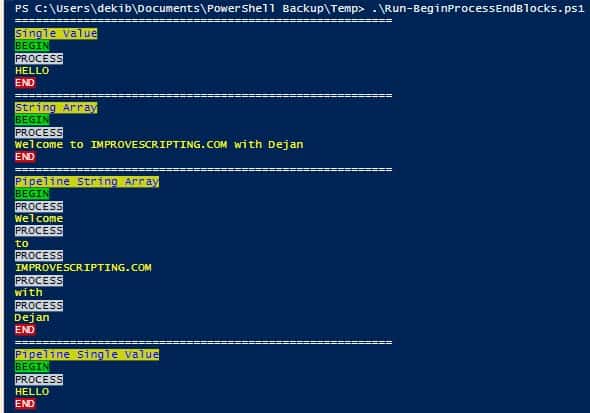This screenshot has height=413, width=590.
Task: Click the 'Pipeline Single Value' heading
Action: (x=87, y=354)
